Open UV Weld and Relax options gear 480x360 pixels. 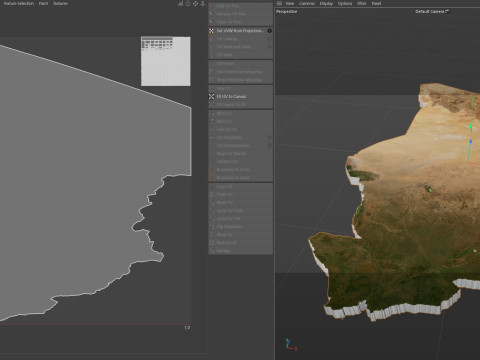[269, 47]
